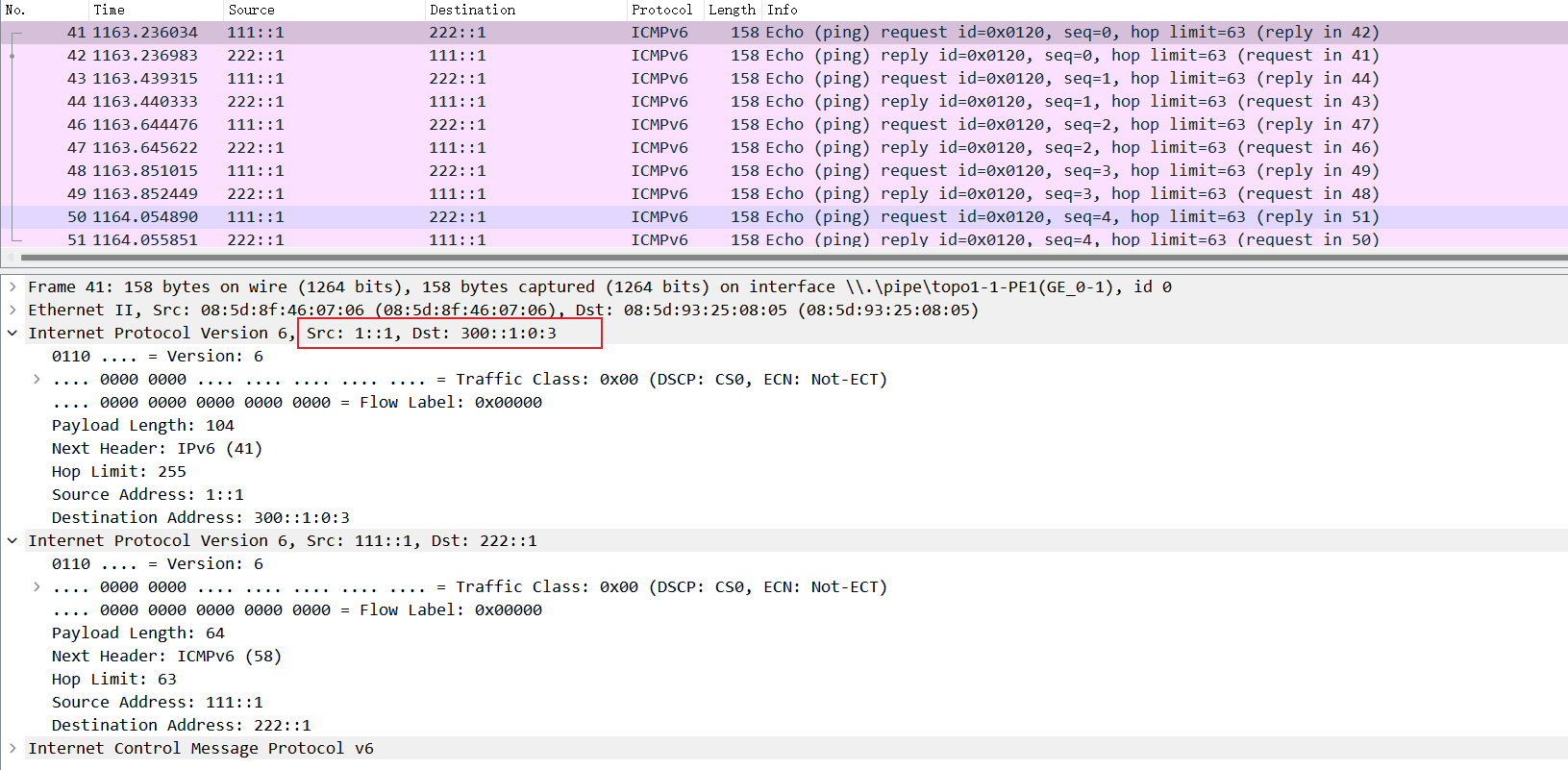
Task: Expand the Frame 41 details row
Action: [12, 286]
